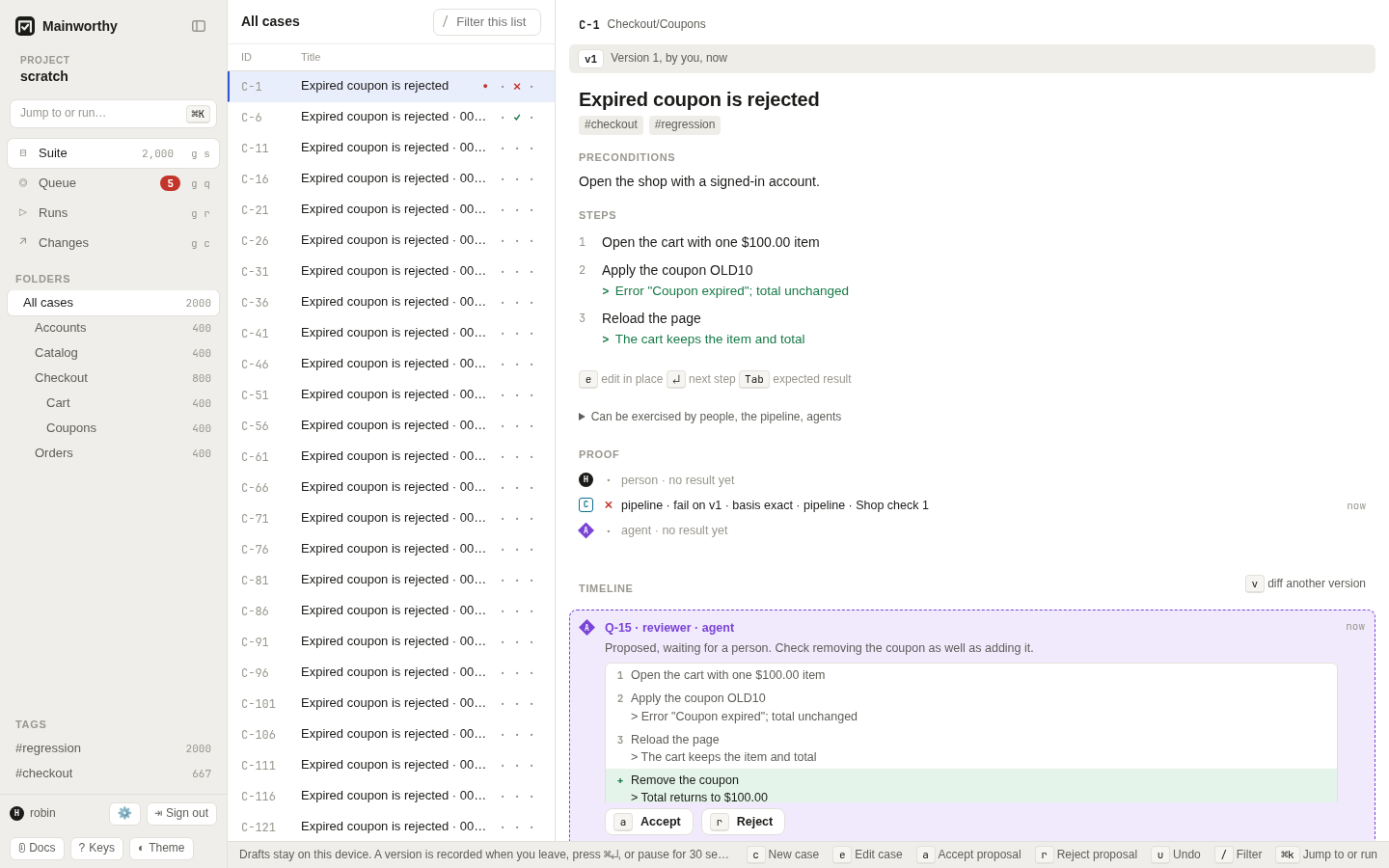This screenshot has height=868, width=1389.
Task: Focus the 'Filter this list' field
Action: [487, 22]
